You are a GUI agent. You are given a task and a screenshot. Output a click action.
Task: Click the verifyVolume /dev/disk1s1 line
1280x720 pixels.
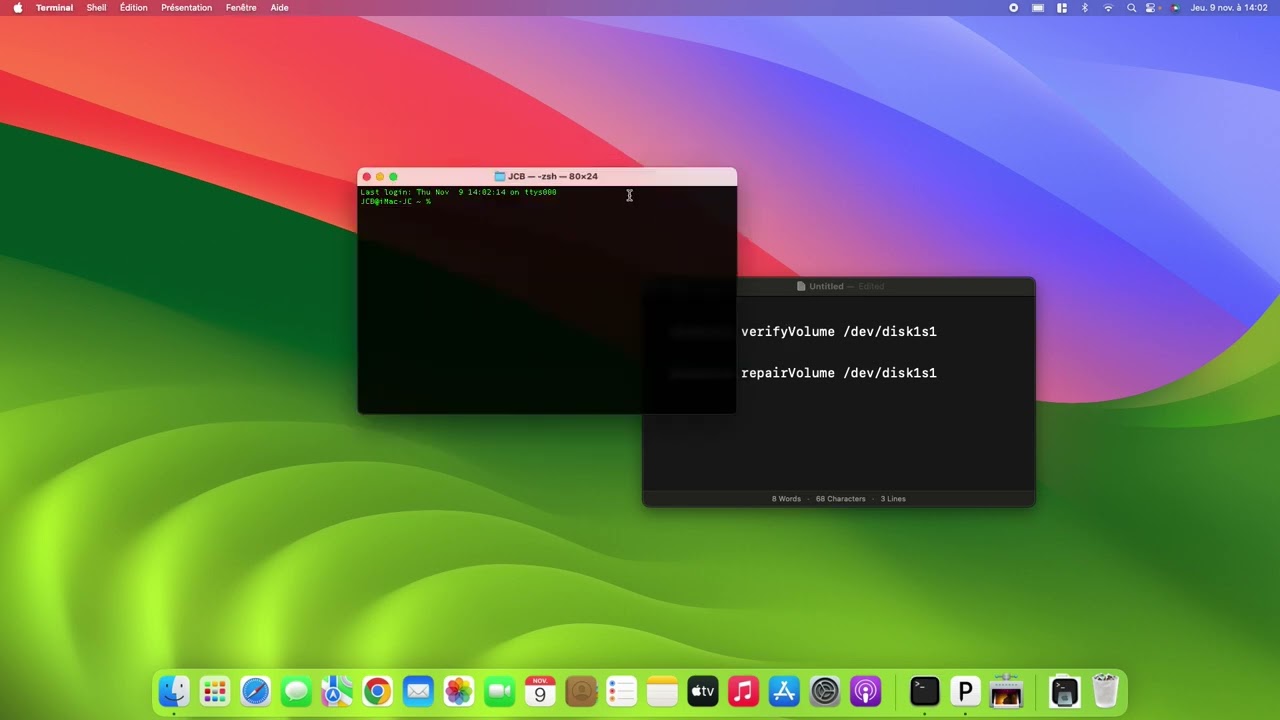tap(838, 332)
